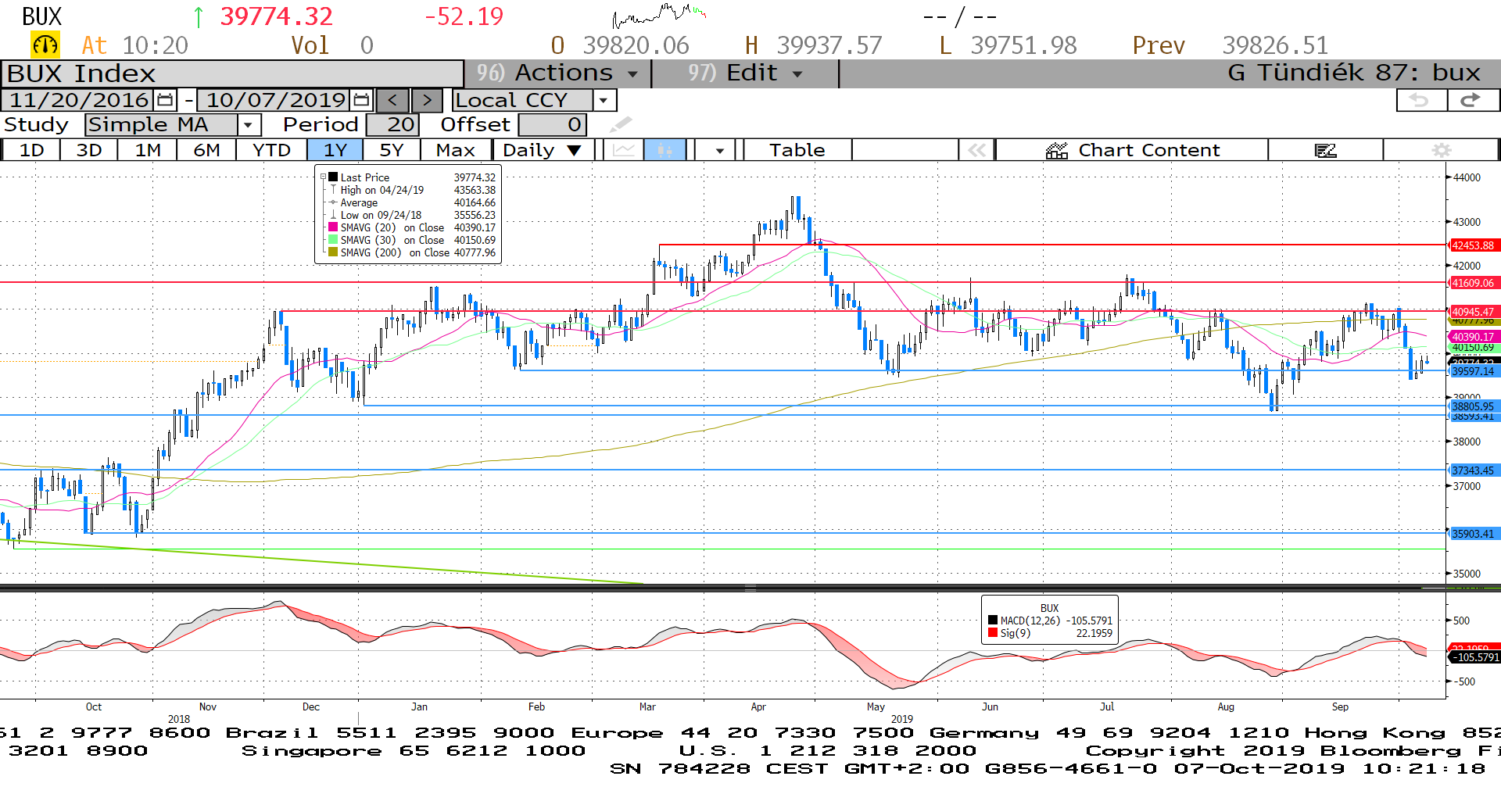Click the redo arrow button
The height and width of the screenshot is (812, 1501).
click(1472, 100)
